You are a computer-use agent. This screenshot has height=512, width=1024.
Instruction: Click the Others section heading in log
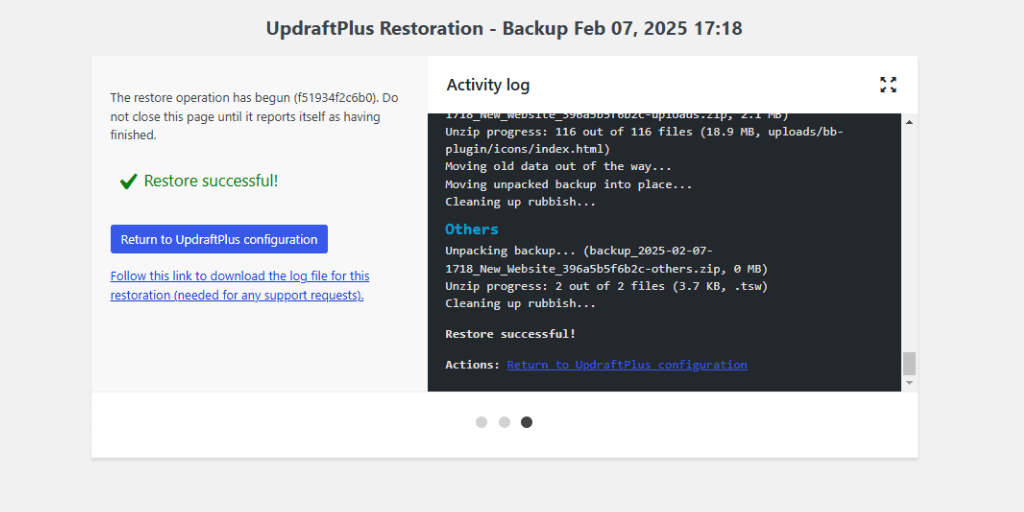(472, 229)
